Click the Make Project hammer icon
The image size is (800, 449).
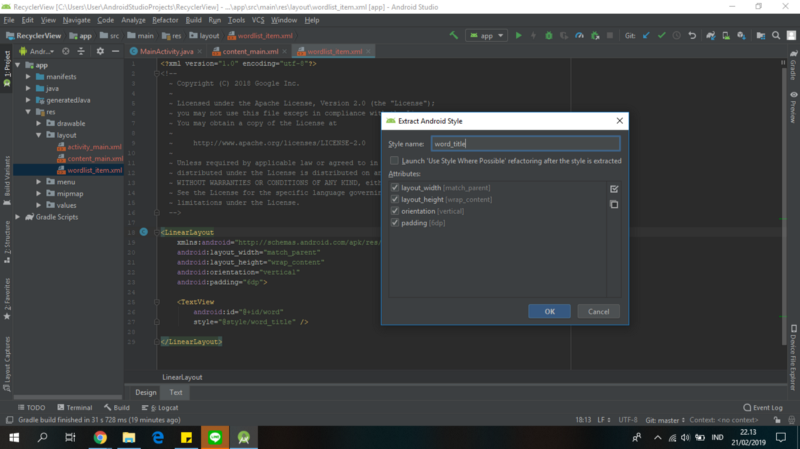click(x=454, y=36)
